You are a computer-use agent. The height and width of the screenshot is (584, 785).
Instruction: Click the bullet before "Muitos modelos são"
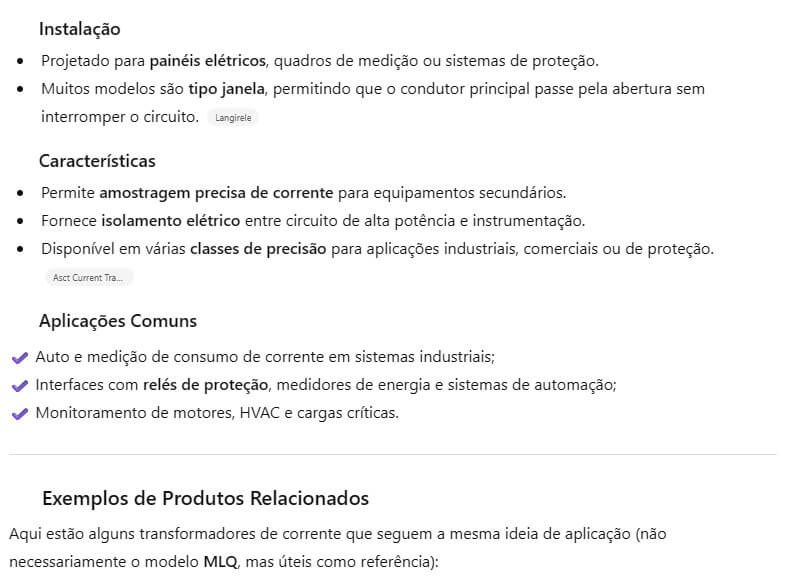click(21, 89)
